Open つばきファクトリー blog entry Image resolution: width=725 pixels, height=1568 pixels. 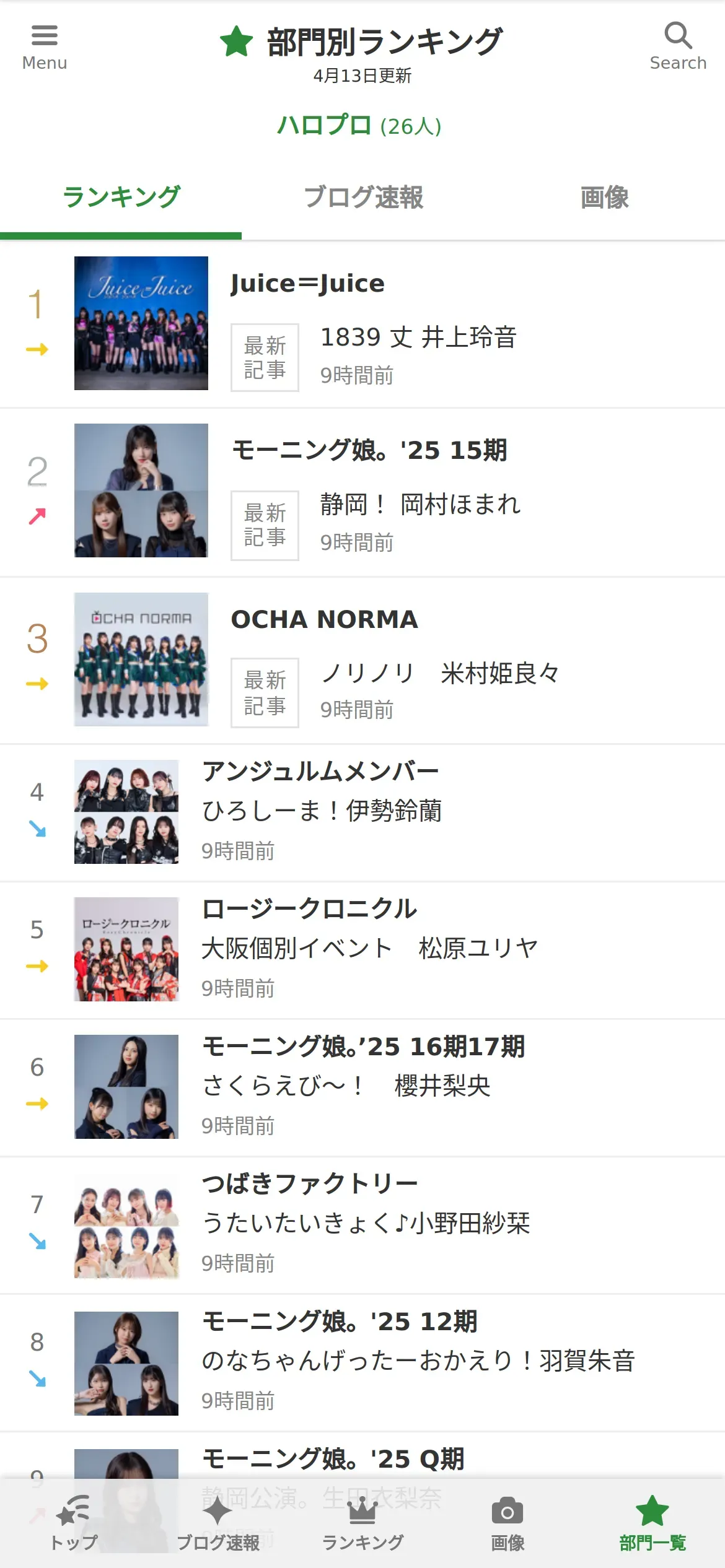click(x=362, y=1226)
